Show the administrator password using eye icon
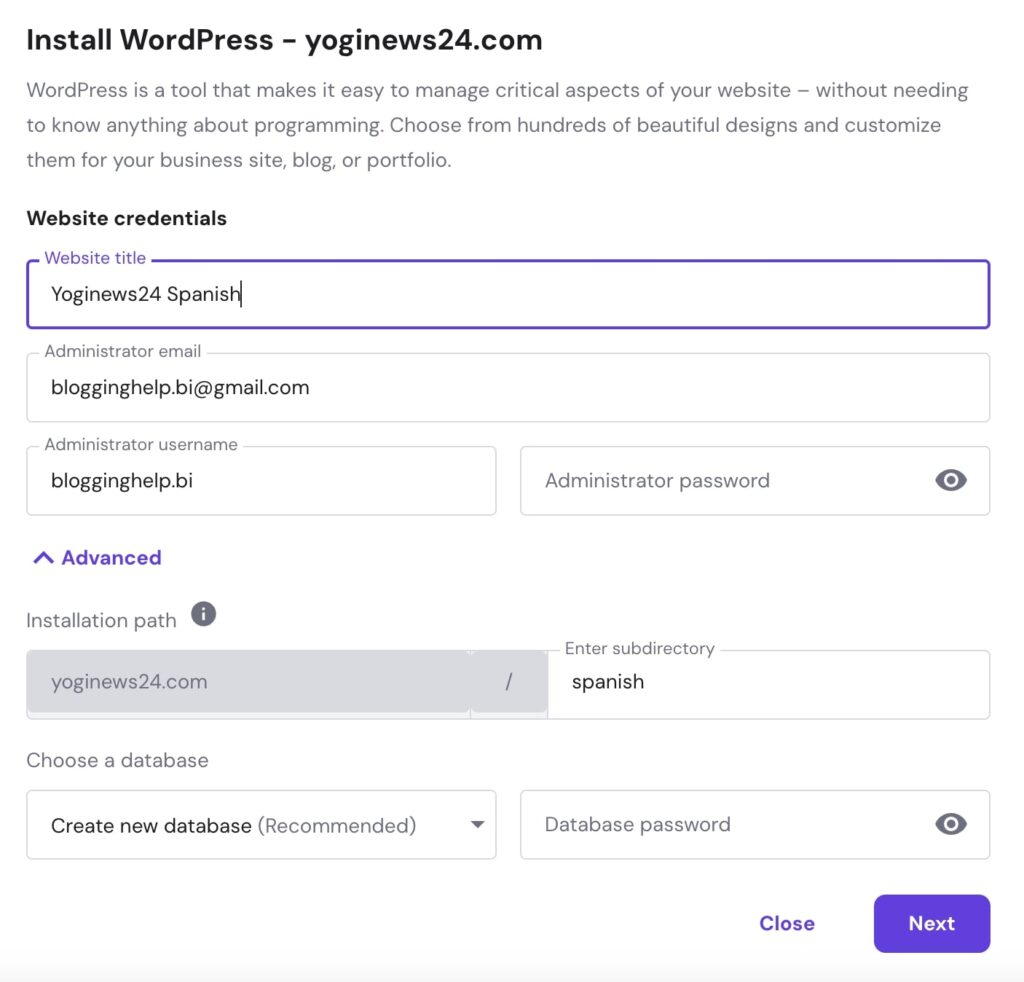 click(x=950, y=481)
